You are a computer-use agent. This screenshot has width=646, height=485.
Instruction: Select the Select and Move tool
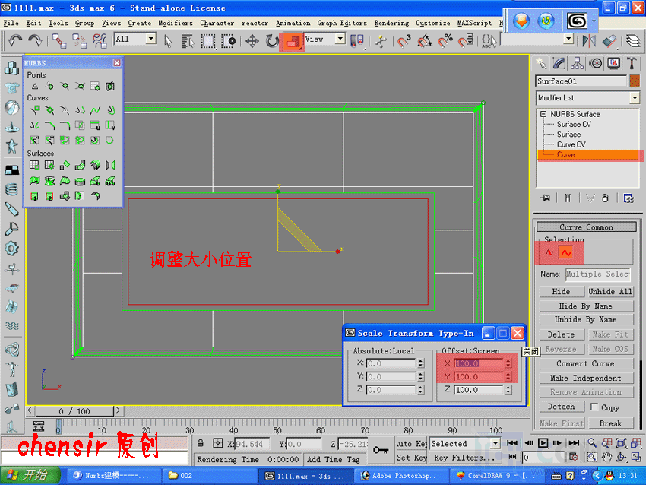point(252,41)
